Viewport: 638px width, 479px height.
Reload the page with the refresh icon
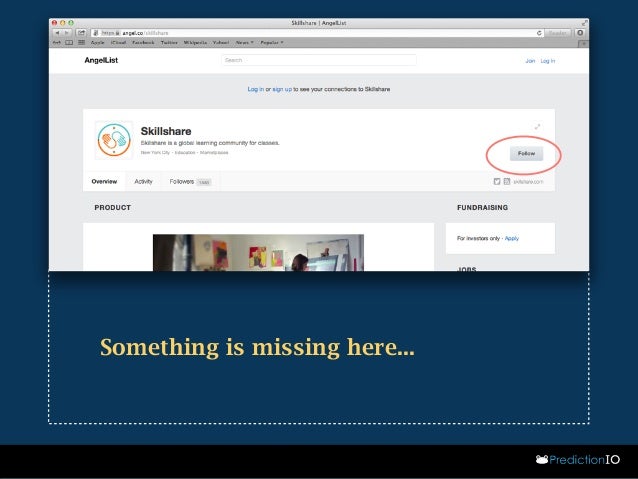(x=539, y=33)
